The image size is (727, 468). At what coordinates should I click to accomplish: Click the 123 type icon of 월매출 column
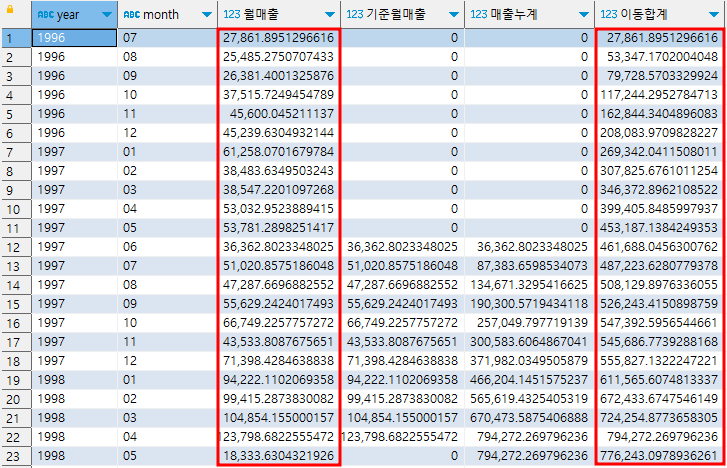tap(232, 15)
